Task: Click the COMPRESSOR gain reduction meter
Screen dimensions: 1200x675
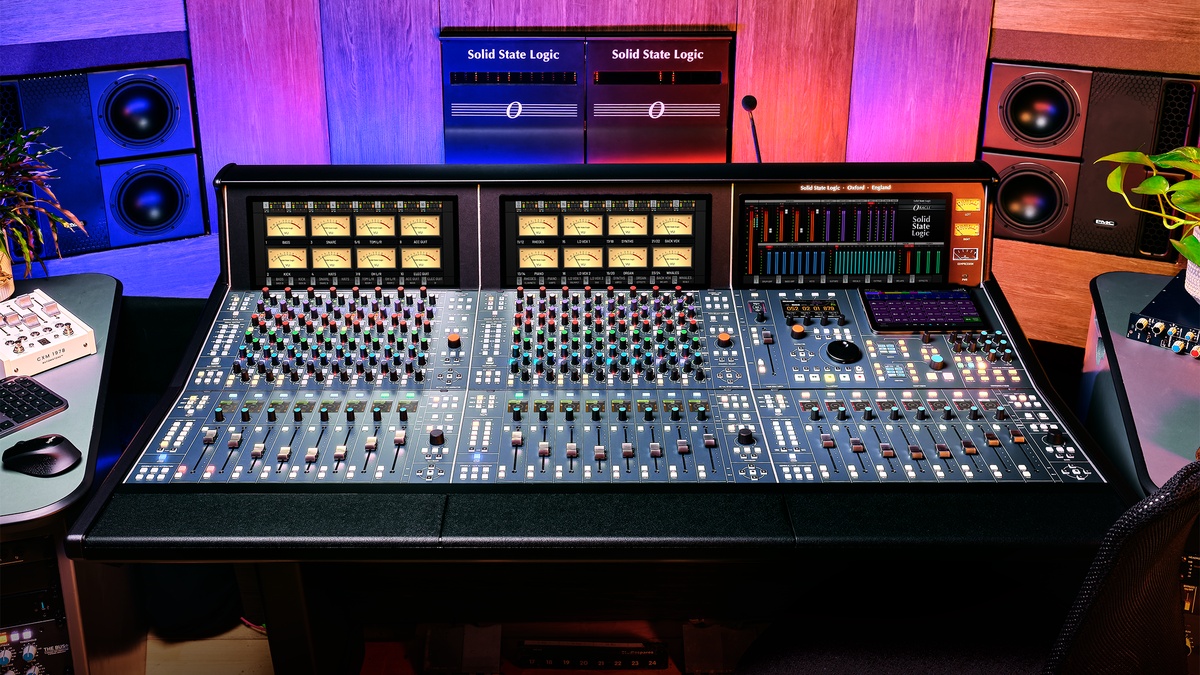Action: tap(966, 254)
